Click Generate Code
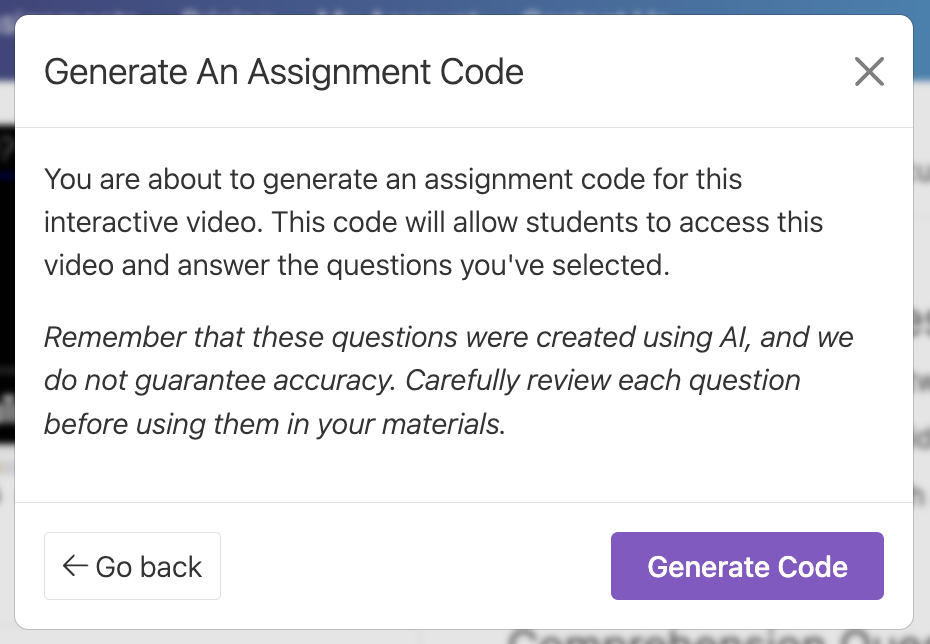This screenshot has height=644, width=930. click(x=747, y=566)
